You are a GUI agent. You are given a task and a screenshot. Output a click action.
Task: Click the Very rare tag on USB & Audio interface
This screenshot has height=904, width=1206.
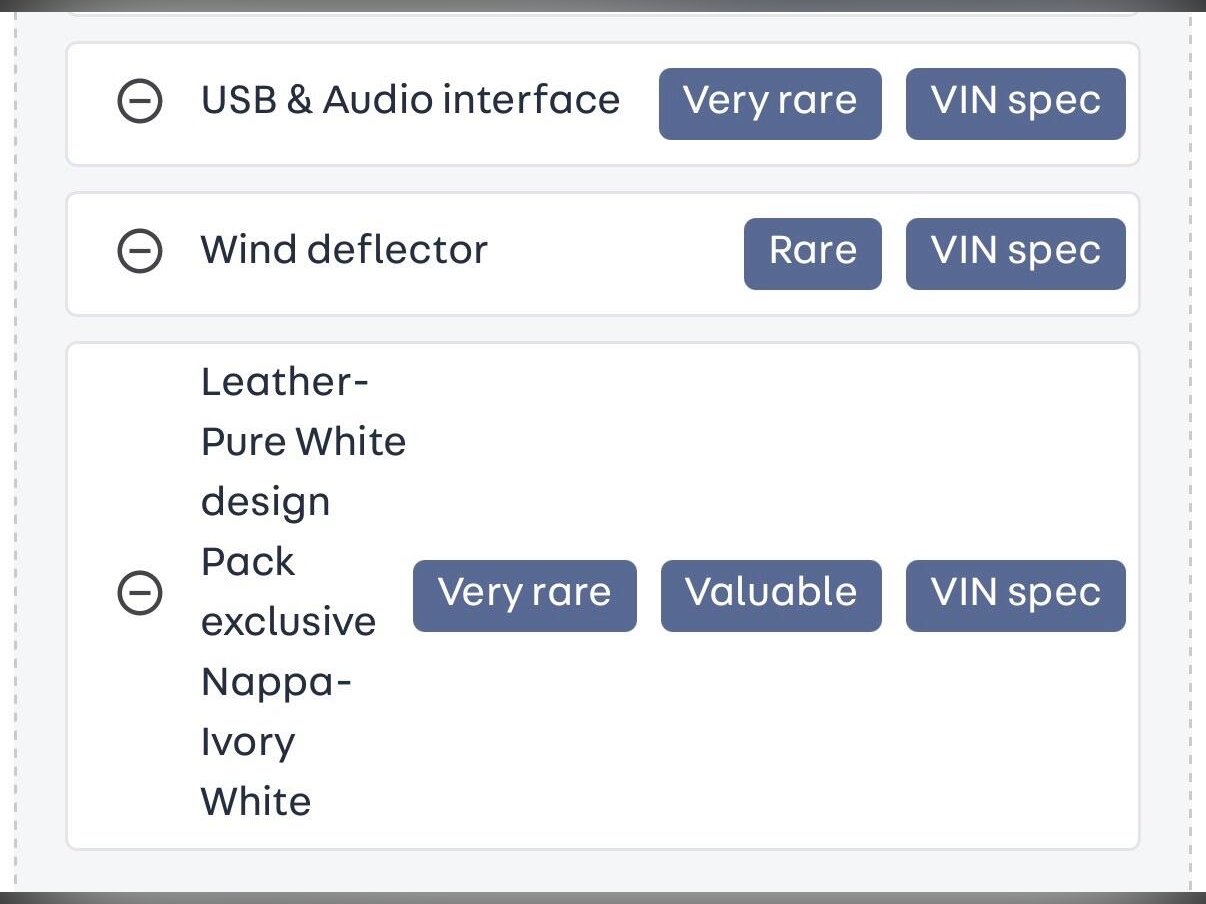pyautogui.click(x=770, y=102)
